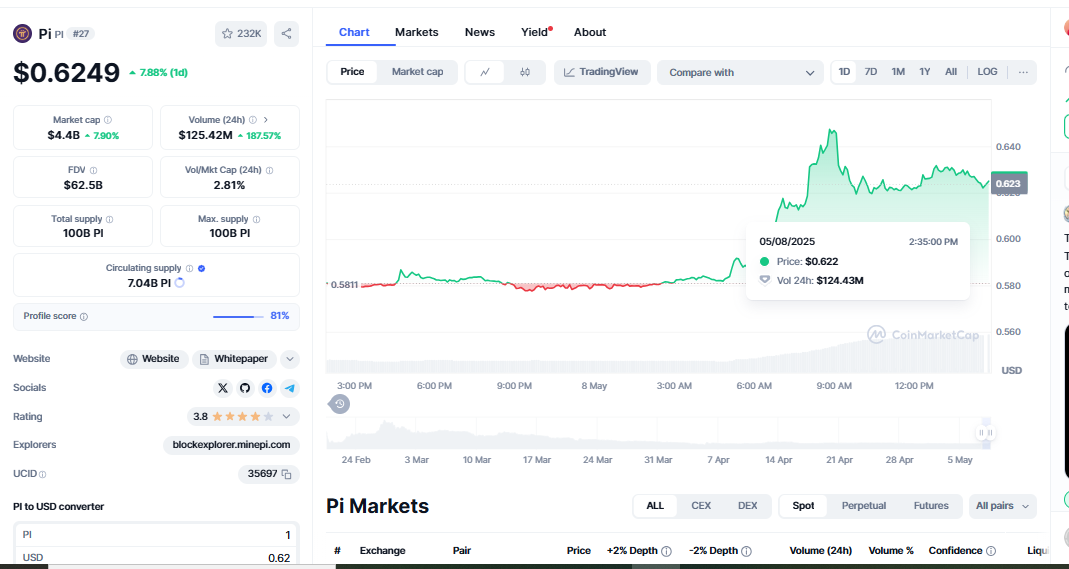This screenshot has height=569, width=1069.
Task: Open Vol/Mkt Cap (24h) info icon
Action: coord(269,170)
